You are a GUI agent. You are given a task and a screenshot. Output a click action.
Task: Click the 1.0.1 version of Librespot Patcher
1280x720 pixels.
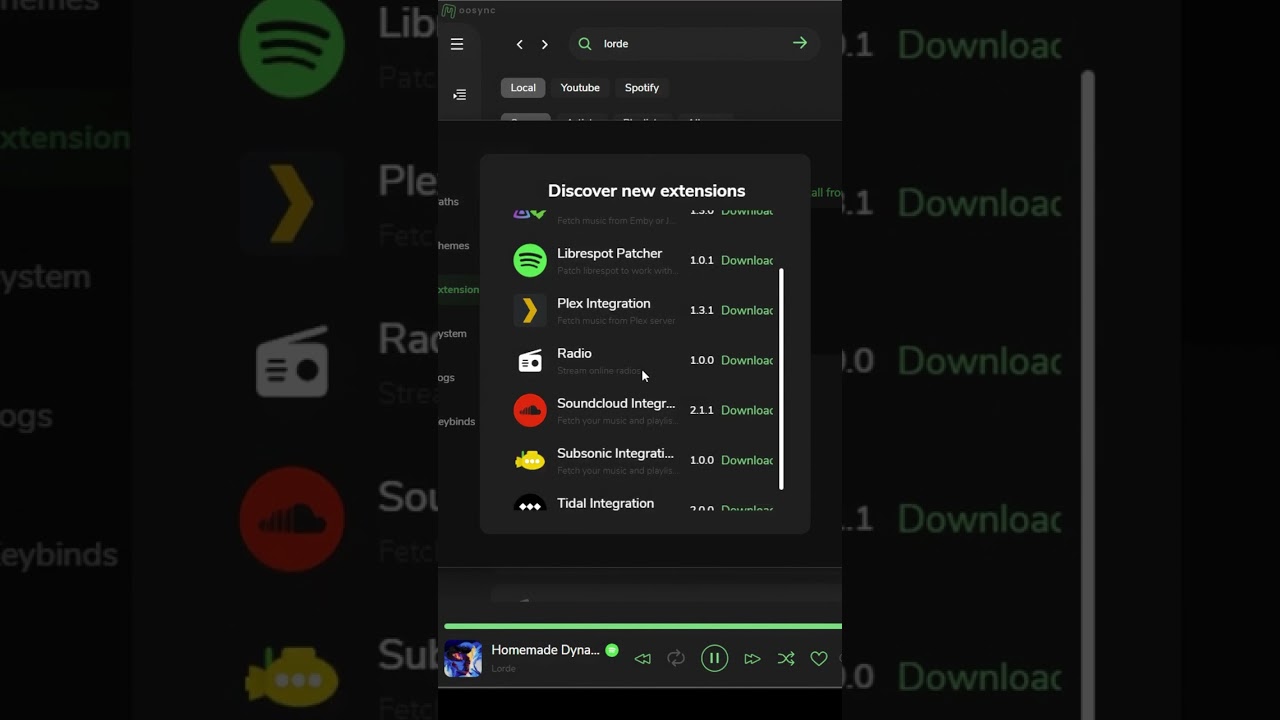point(702,260)
